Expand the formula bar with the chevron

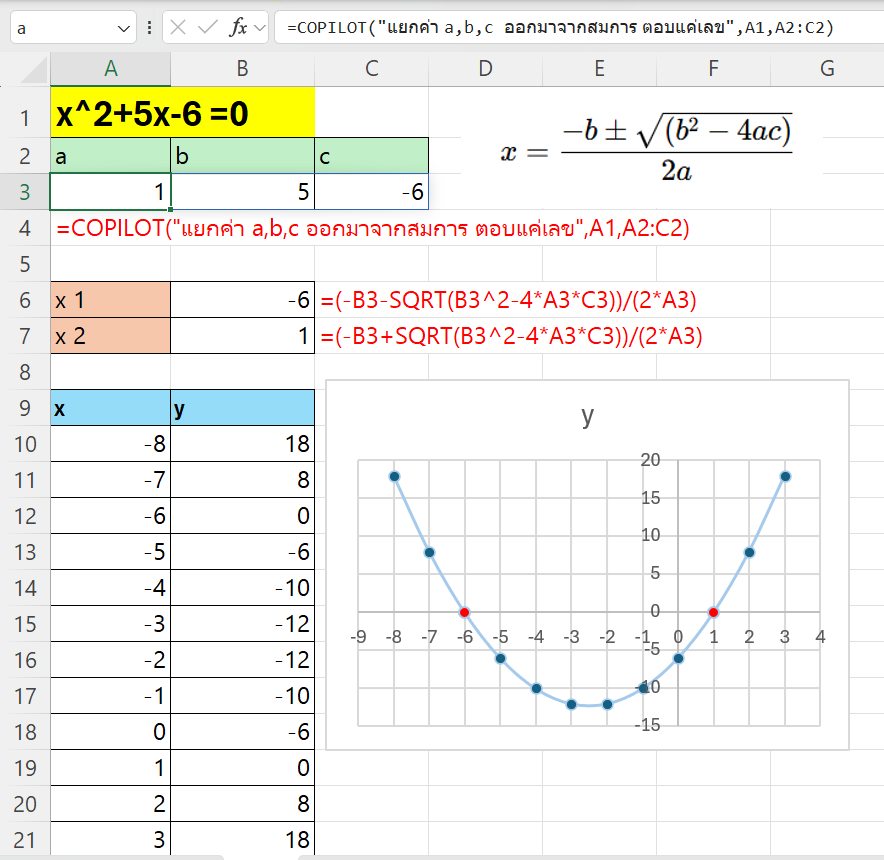(x=260, y=28)
